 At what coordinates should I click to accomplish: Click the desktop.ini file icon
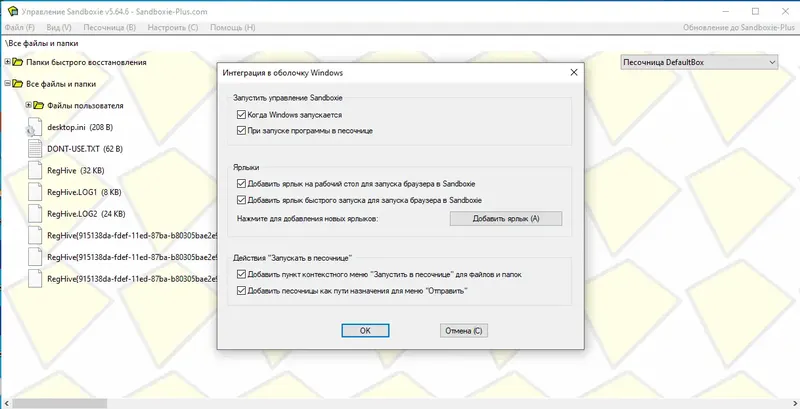click(34, 127)
